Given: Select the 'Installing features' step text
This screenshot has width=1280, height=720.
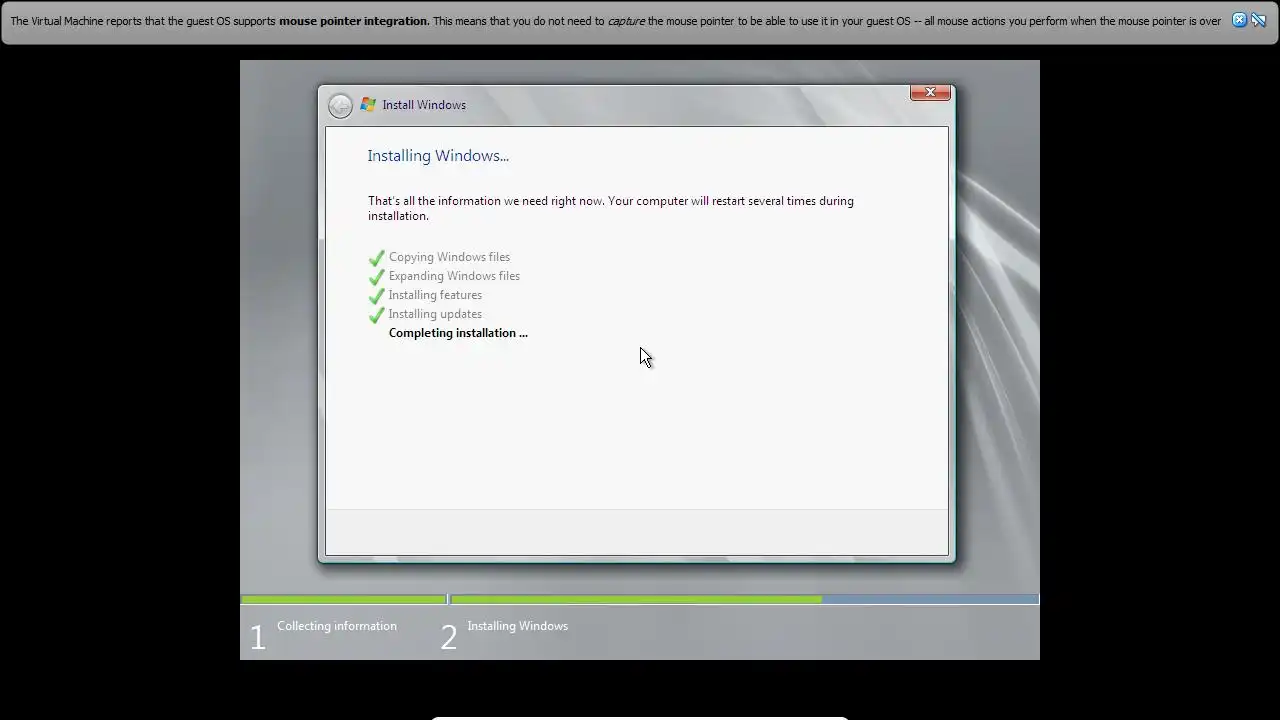Looking at the screenshot, I should 435,295.
